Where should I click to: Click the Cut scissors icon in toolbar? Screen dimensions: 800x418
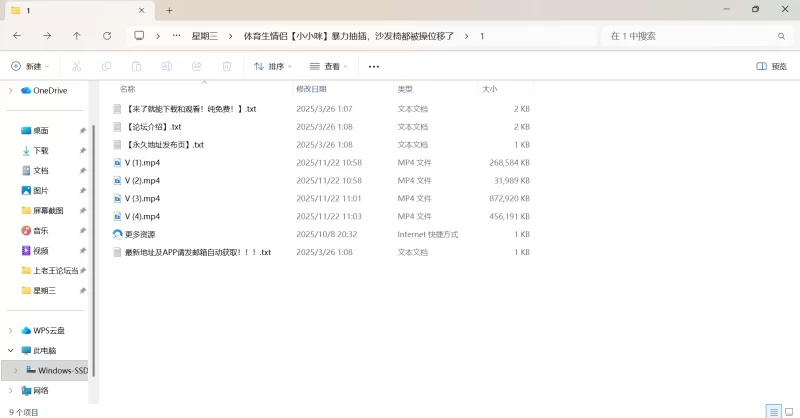point(76,67)
